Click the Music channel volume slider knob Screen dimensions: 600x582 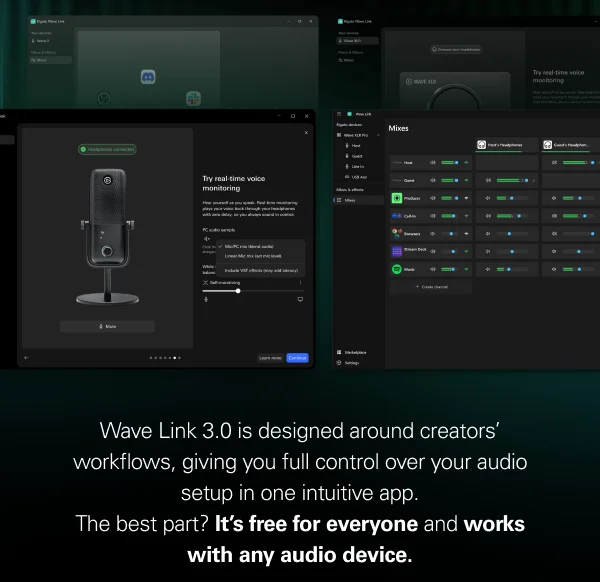click(453, 269)
